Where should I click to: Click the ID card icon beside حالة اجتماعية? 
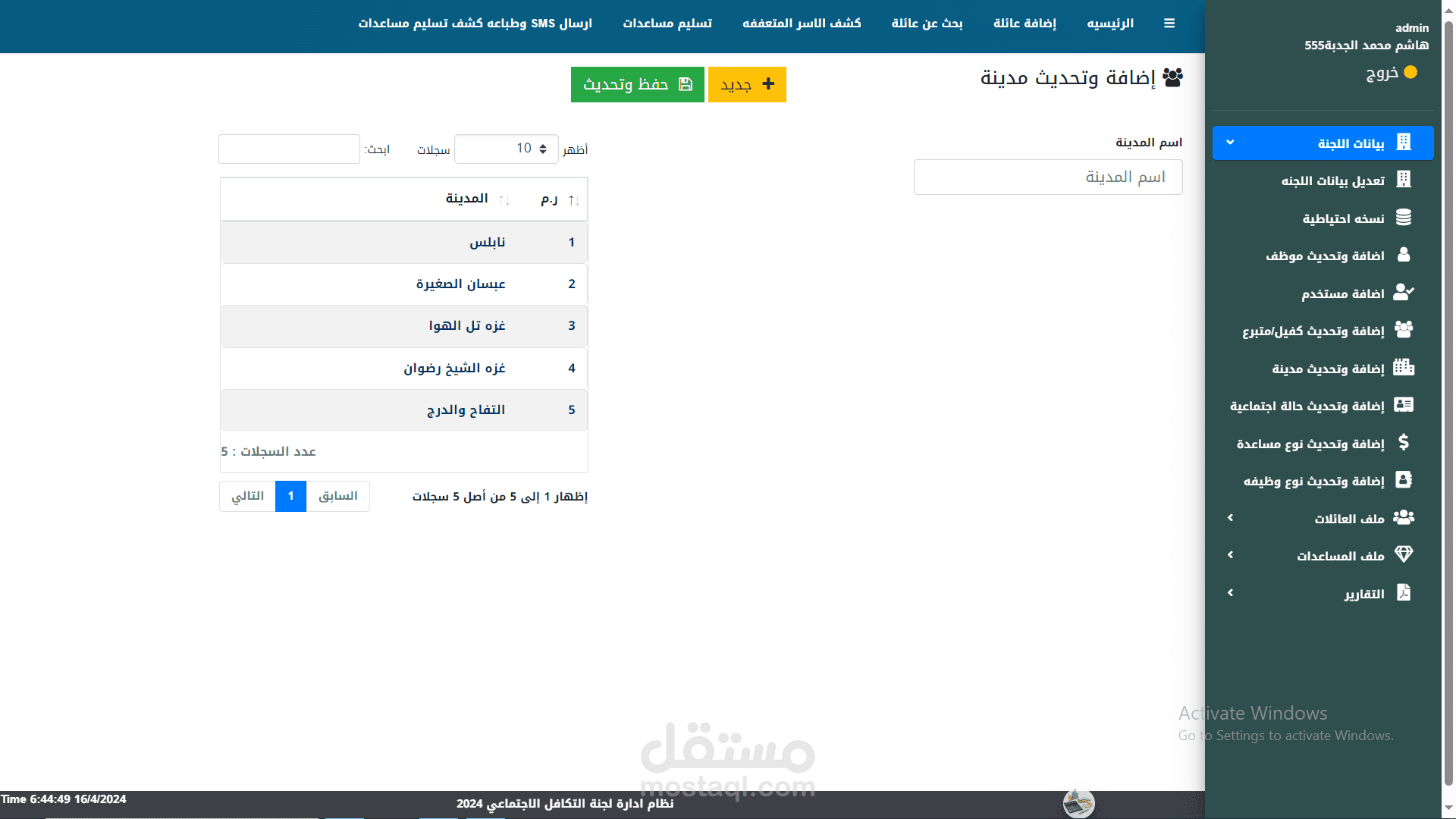(1403, 405)
